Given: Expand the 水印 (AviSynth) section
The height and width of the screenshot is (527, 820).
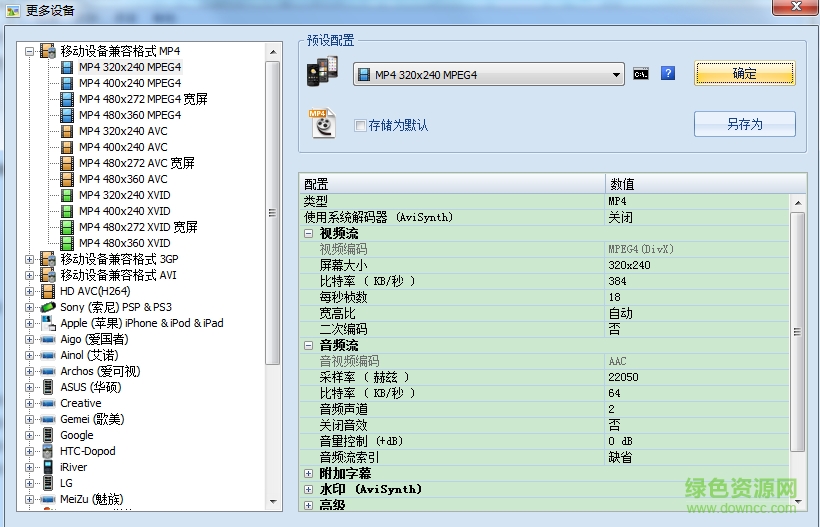Looking at the screenshot, I should point(309,489).
